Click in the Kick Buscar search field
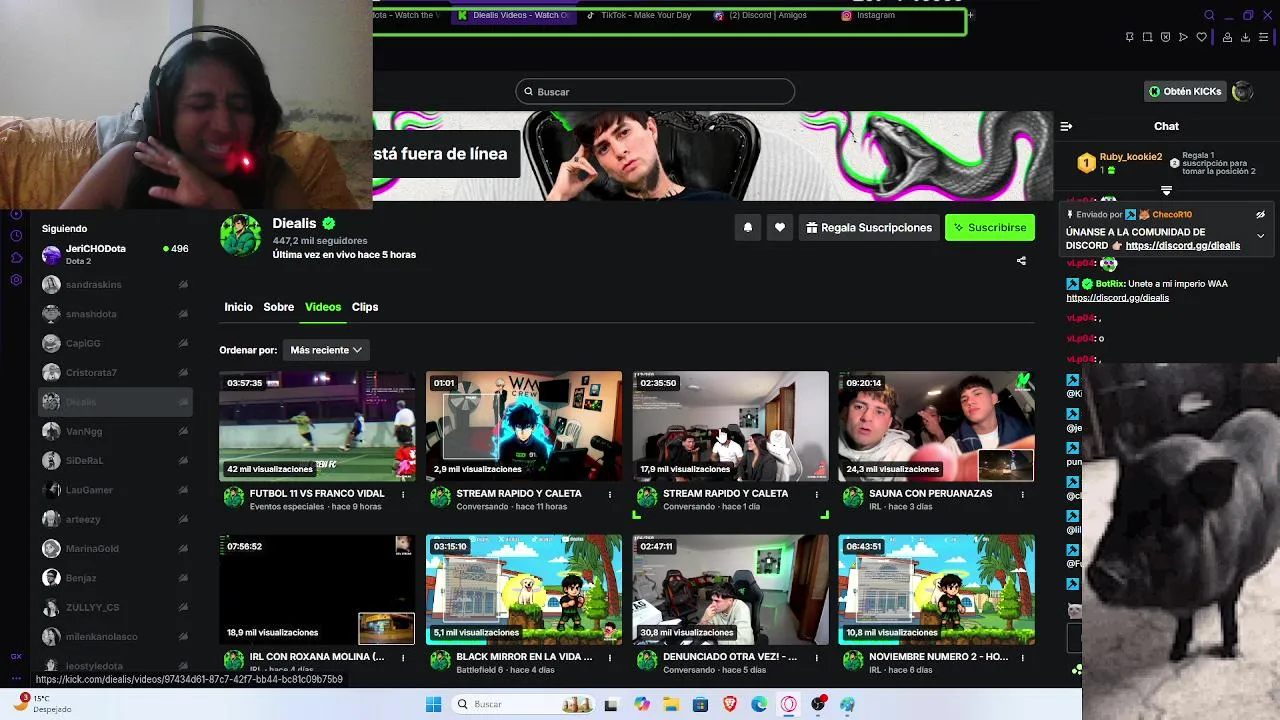Viewport: 1280px width, 720px height. tap(655, 92)
